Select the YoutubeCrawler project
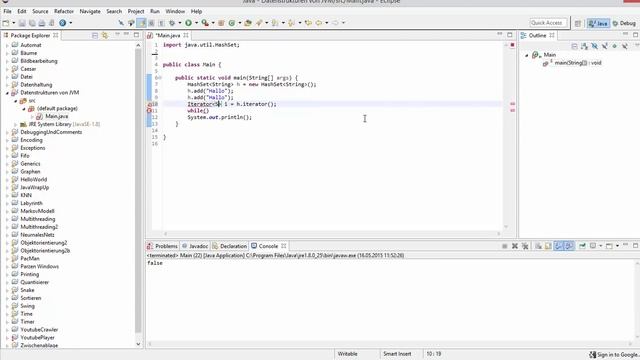 (x=39, y=330)
